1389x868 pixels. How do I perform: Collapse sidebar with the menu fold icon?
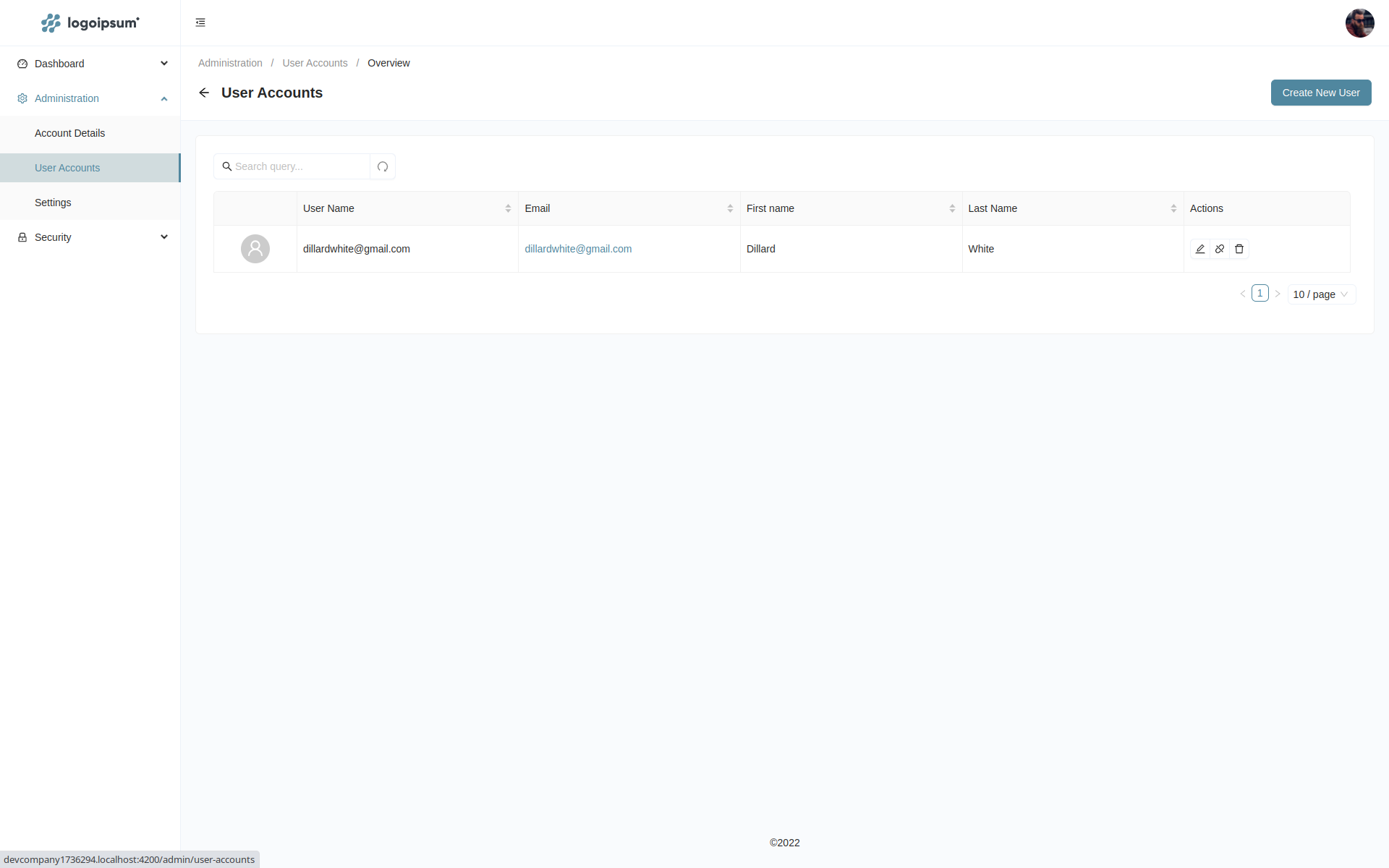point(200,22)
